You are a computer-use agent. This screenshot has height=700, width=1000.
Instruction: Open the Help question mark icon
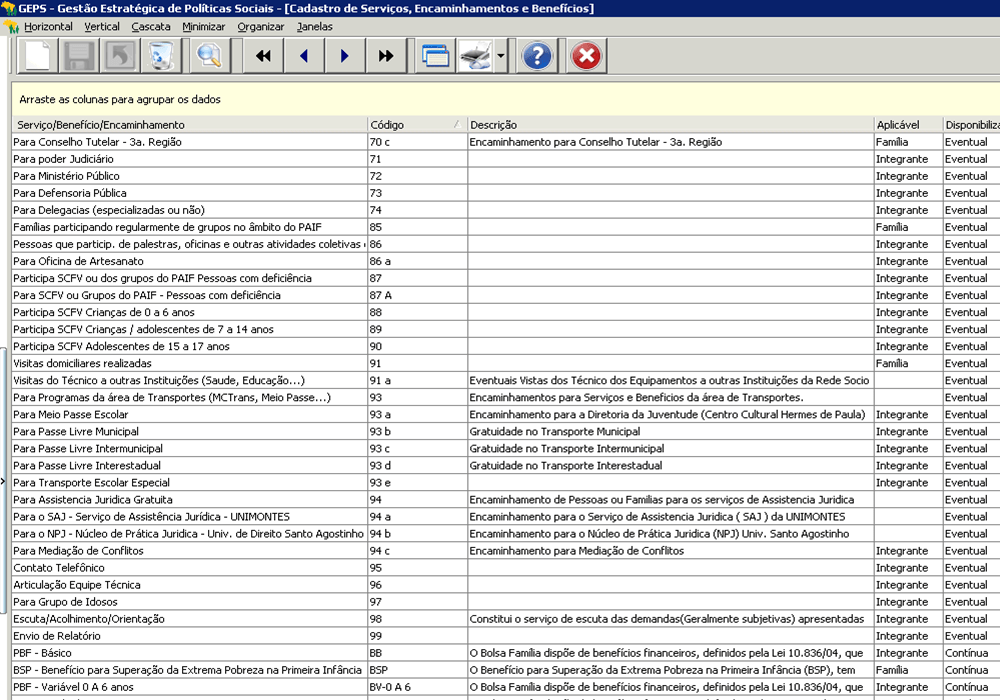tap(537, 55)
